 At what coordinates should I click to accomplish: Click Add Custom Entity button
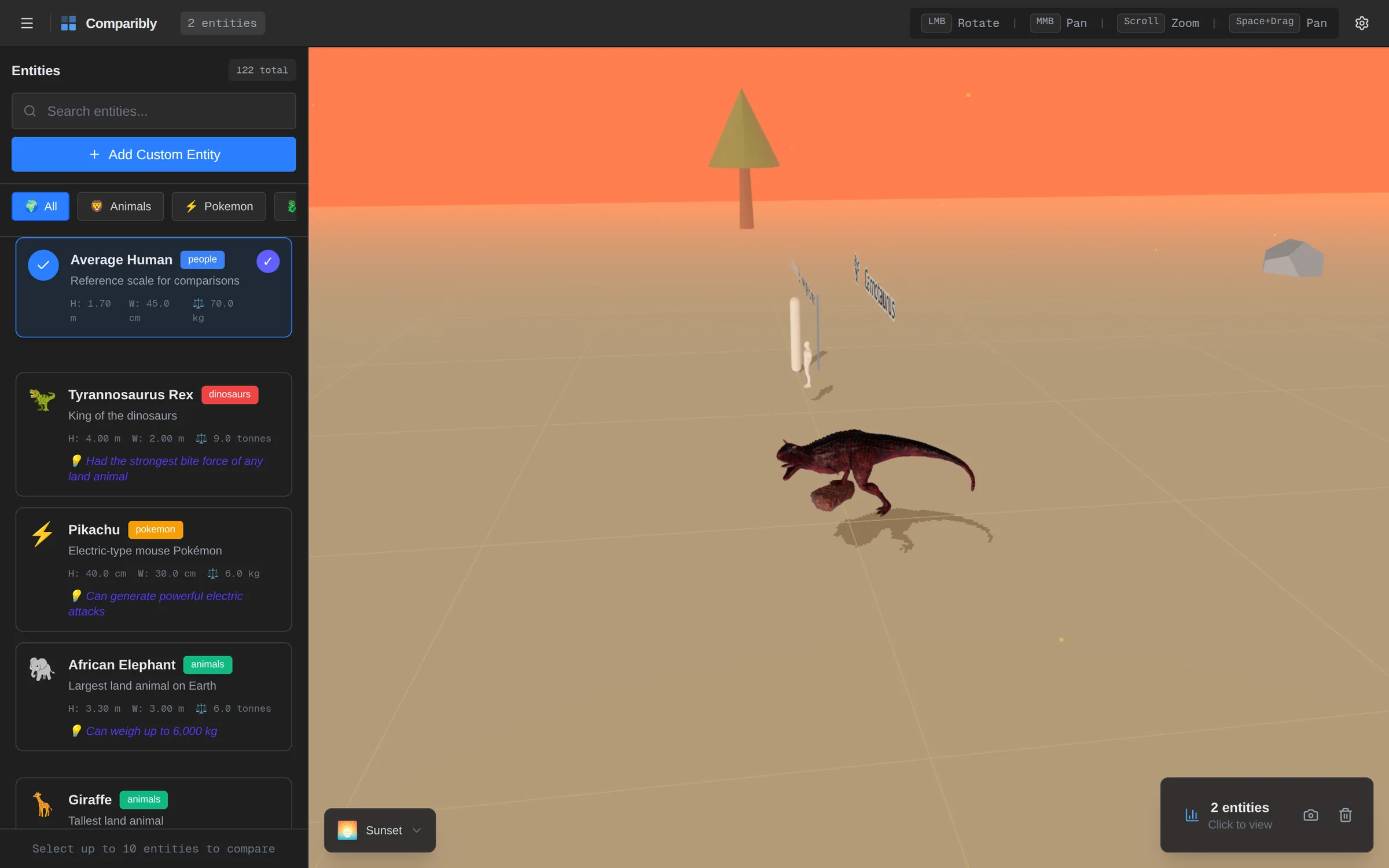tap(154, 155)
